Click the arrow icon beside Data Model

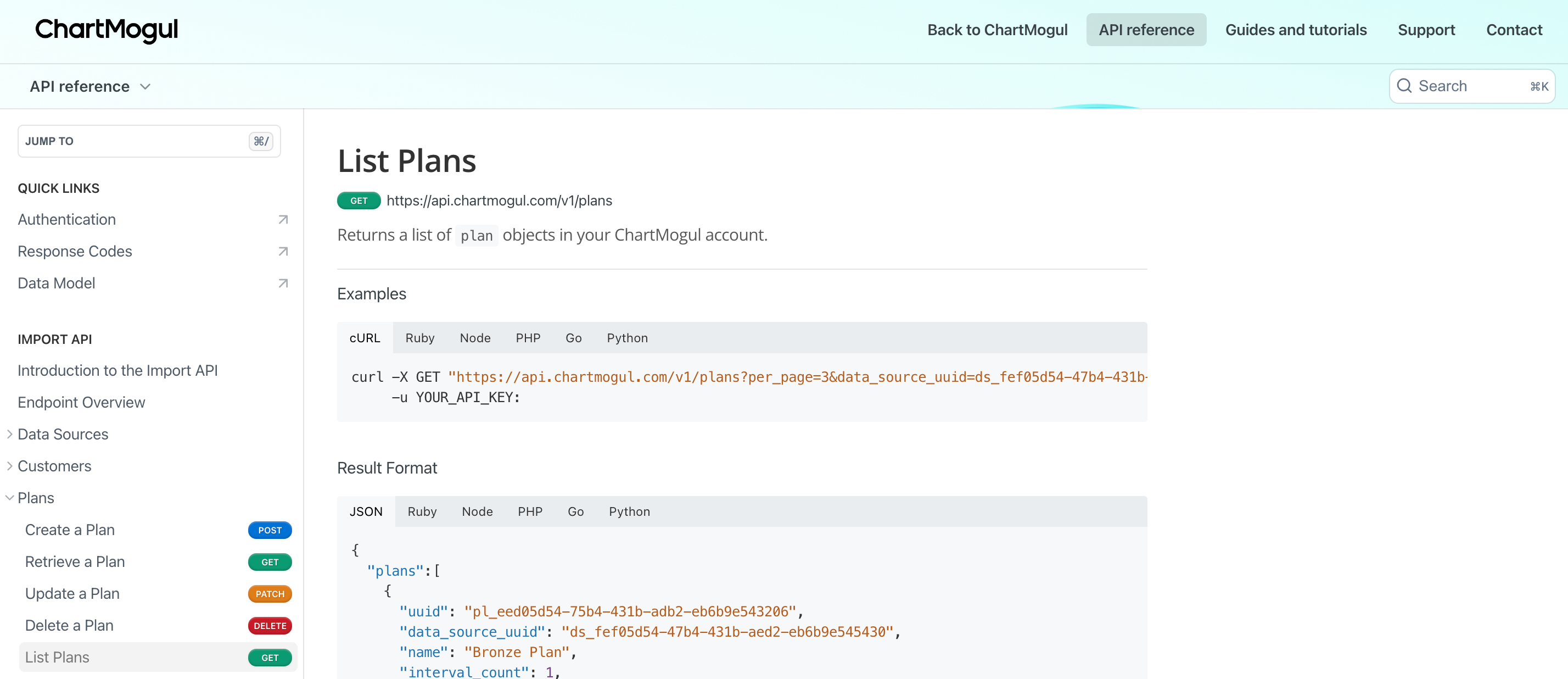pyautogui.click(x=282, y=283)
